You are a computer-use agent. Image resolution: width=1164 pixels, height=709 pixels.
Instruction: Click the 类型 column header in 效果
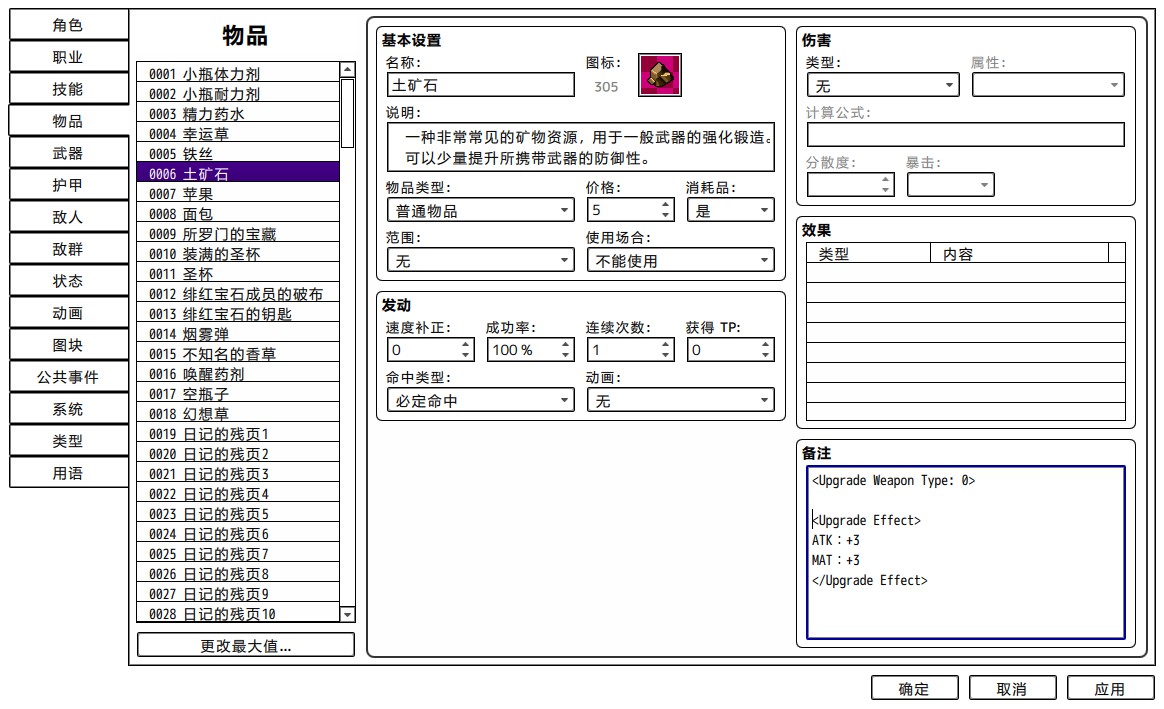pyautogui.click(x=869, y=253)
